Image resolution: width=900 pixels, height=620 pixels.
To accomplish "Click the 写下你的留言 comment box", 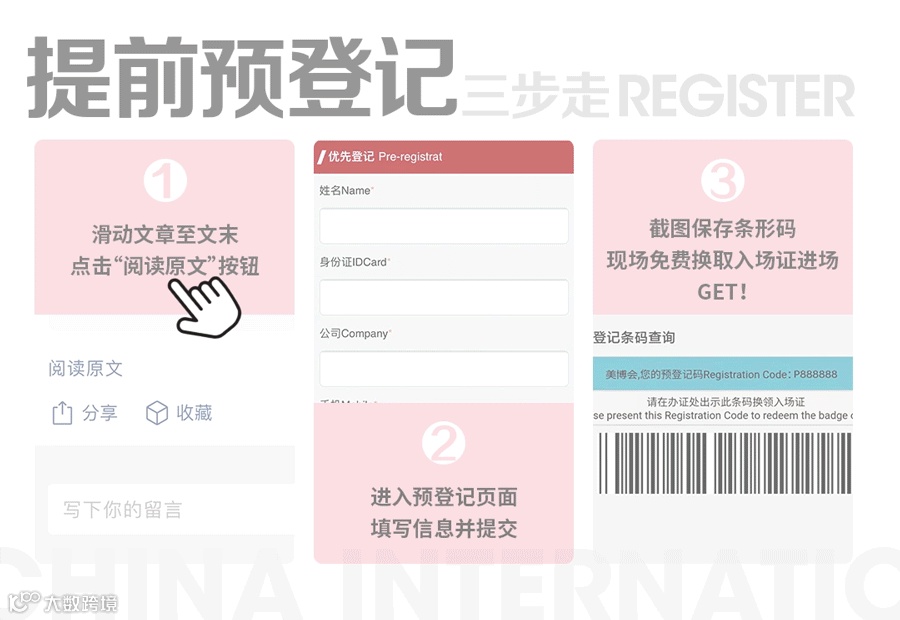I will (171, 509).
